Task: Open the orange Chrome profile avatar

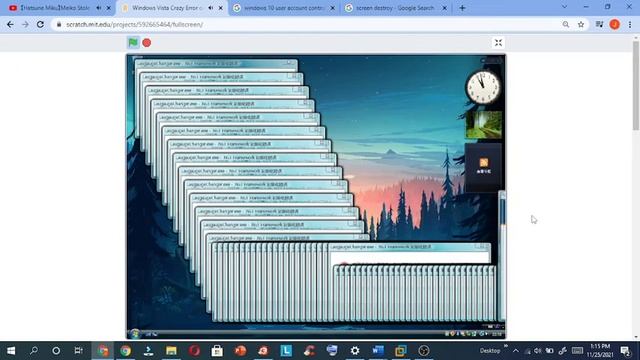Action: [x=615, y=24]
